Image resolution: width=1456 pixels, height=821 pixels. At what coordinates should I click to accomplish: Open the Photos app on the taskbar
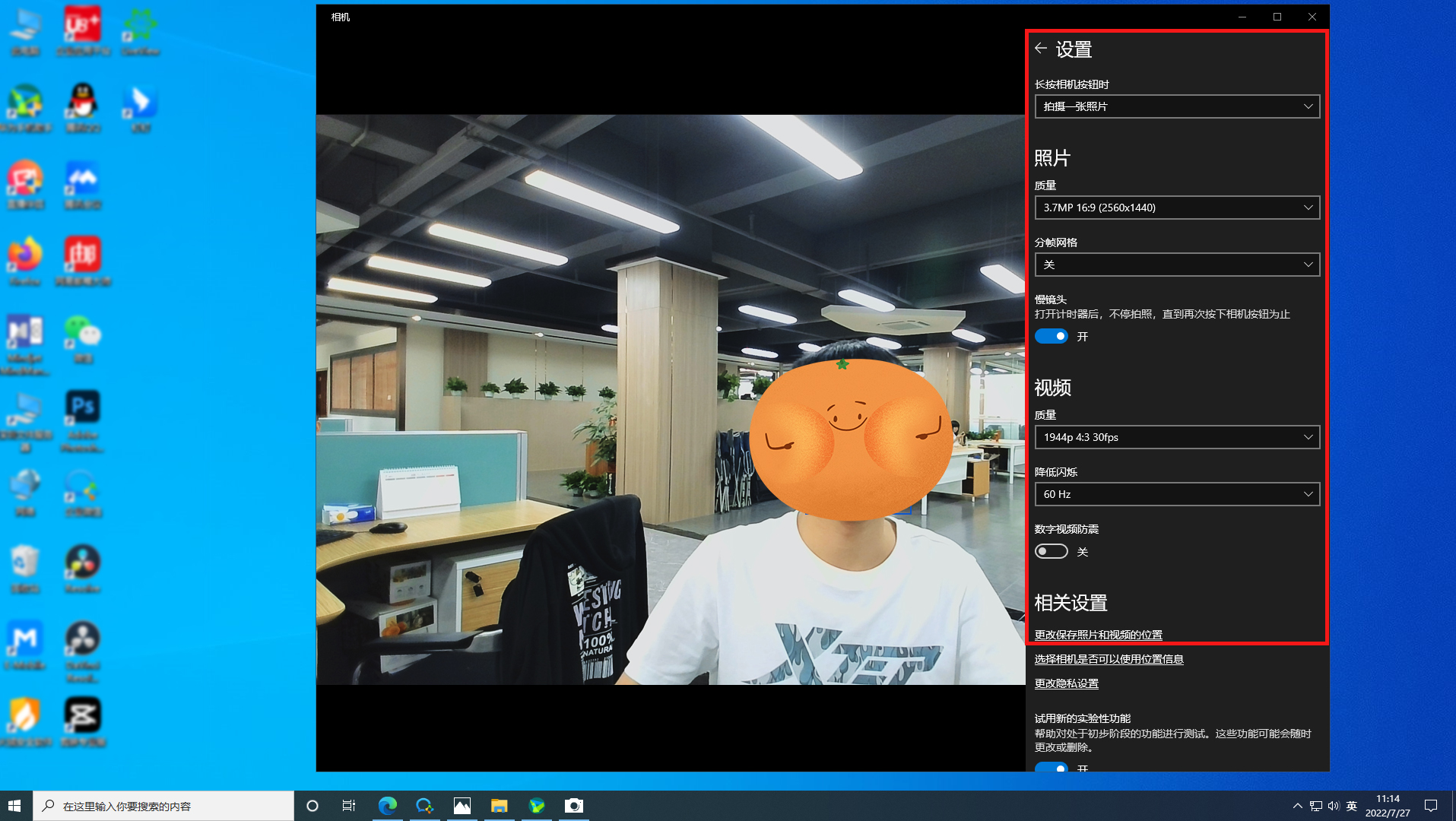point(462,806)
